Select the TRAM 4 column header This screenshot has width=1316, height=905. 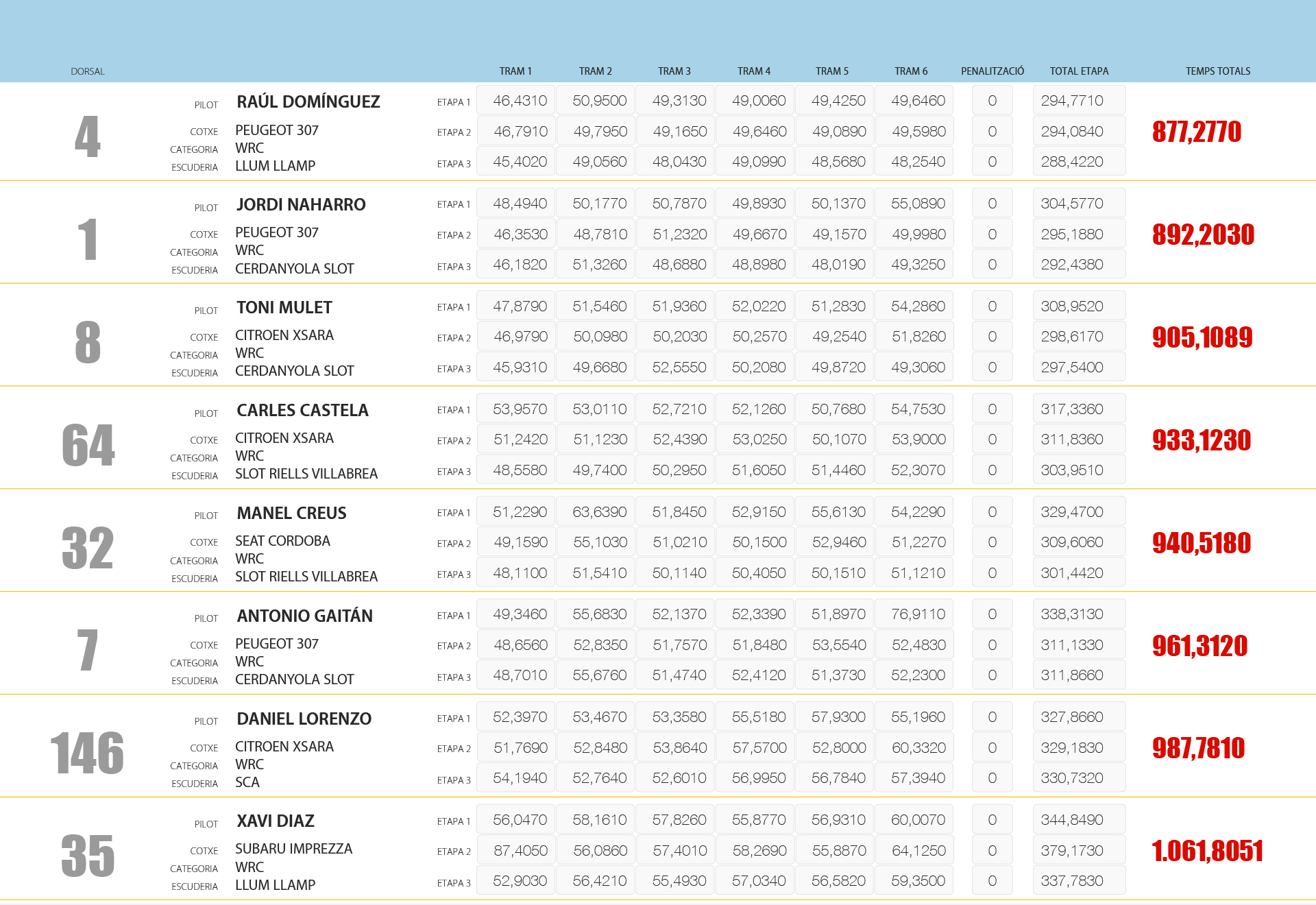753,71
